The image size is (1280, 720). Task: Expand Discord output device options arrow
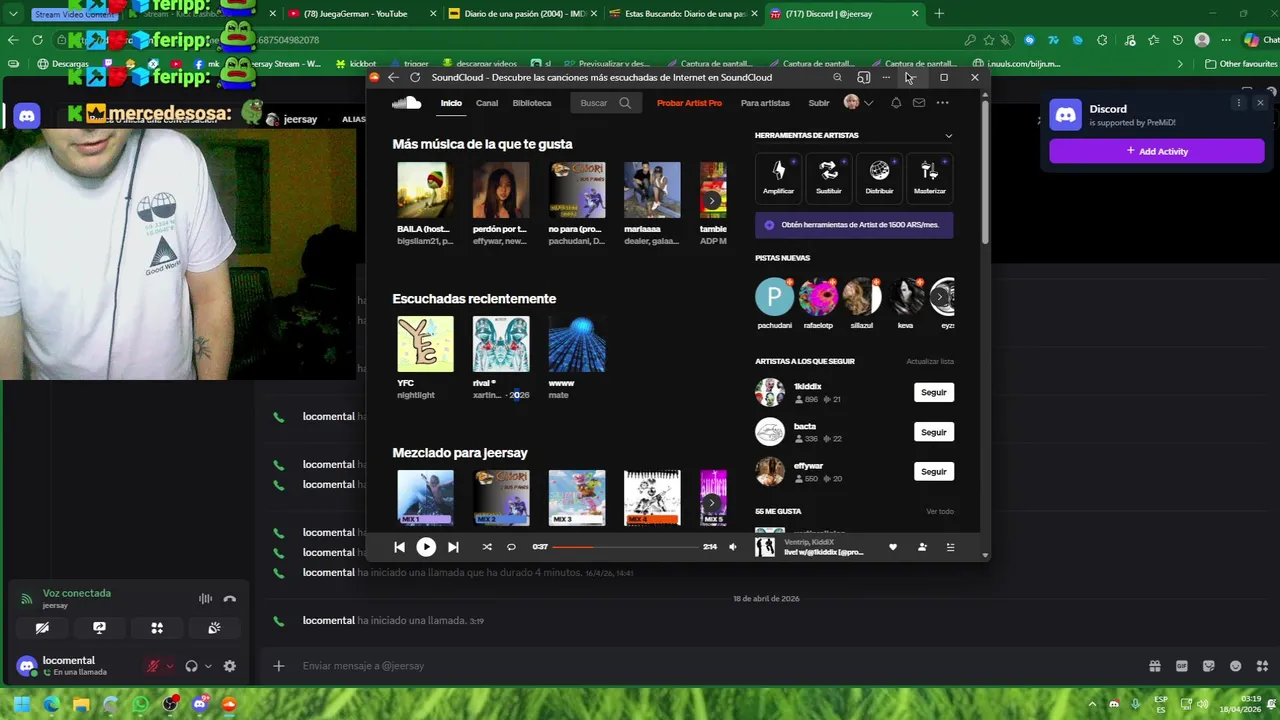click(208, 666)
